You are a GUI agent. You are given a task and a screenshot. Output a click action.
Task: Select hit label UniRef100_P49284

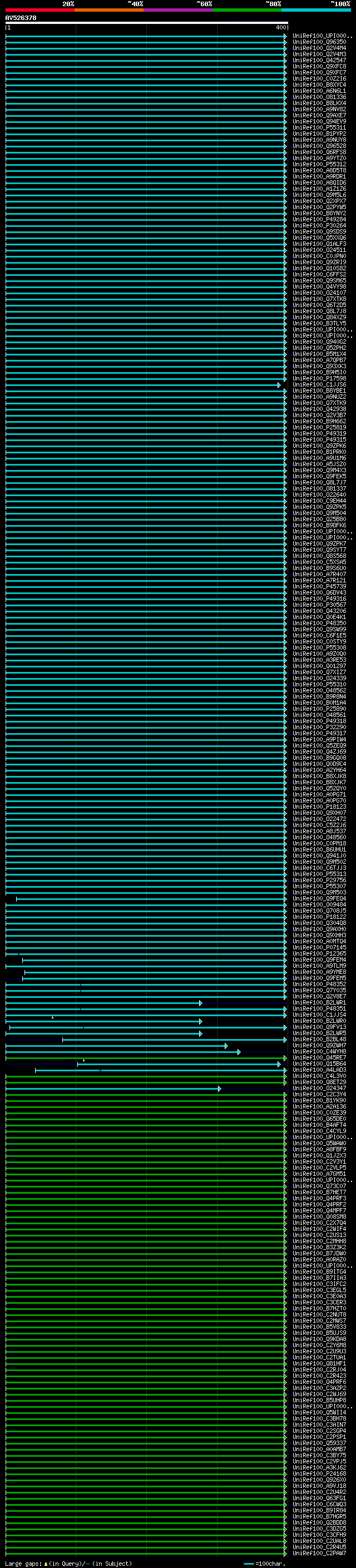319,219
